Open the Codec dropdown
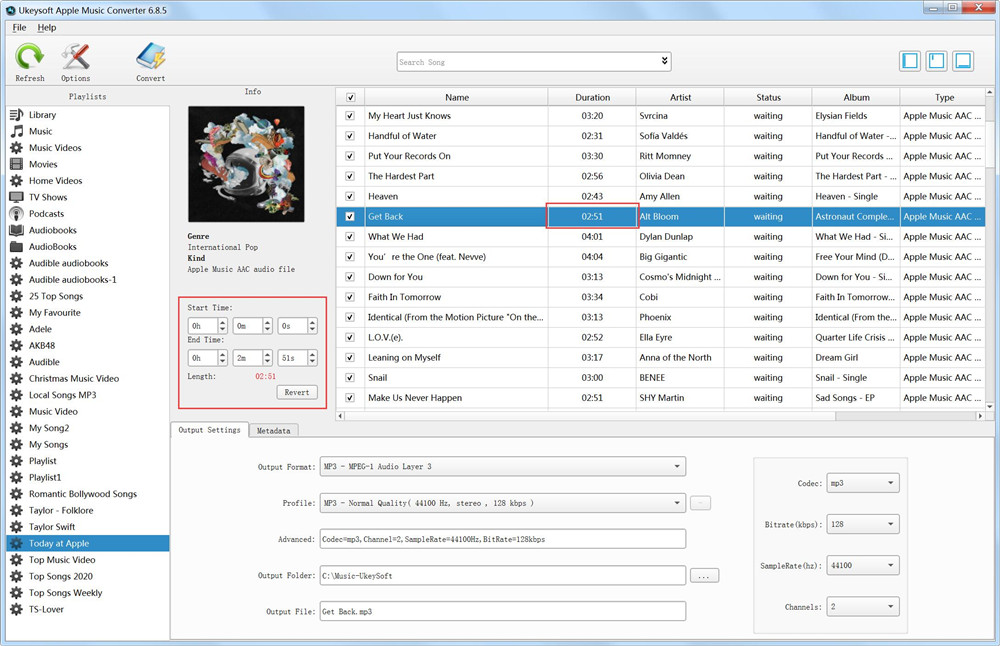1000x646 pixels. 863,483
